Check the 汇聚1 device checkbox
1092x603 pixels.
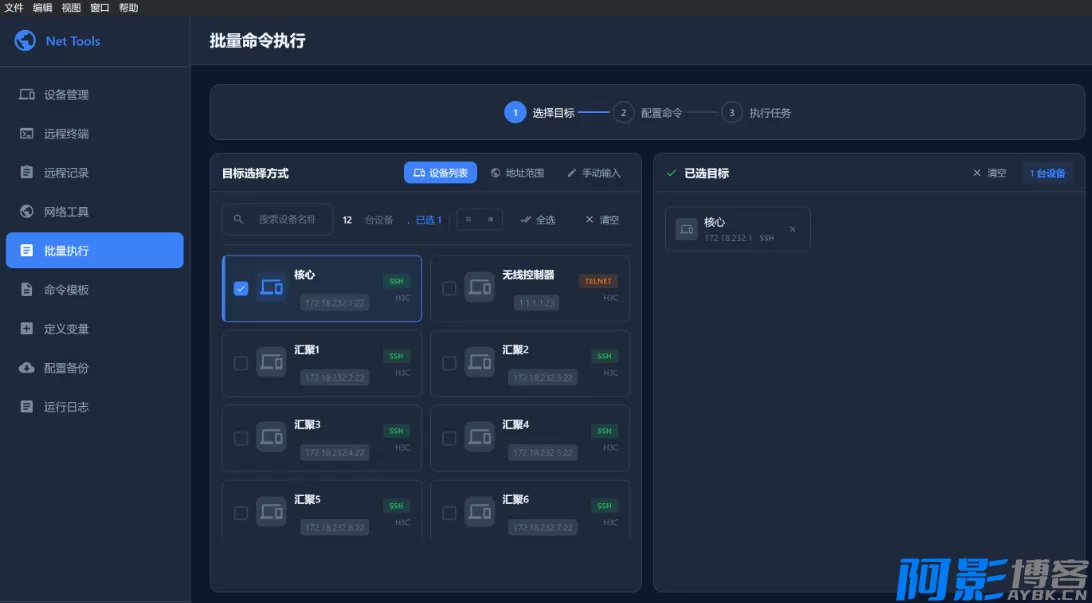point(241,363)
